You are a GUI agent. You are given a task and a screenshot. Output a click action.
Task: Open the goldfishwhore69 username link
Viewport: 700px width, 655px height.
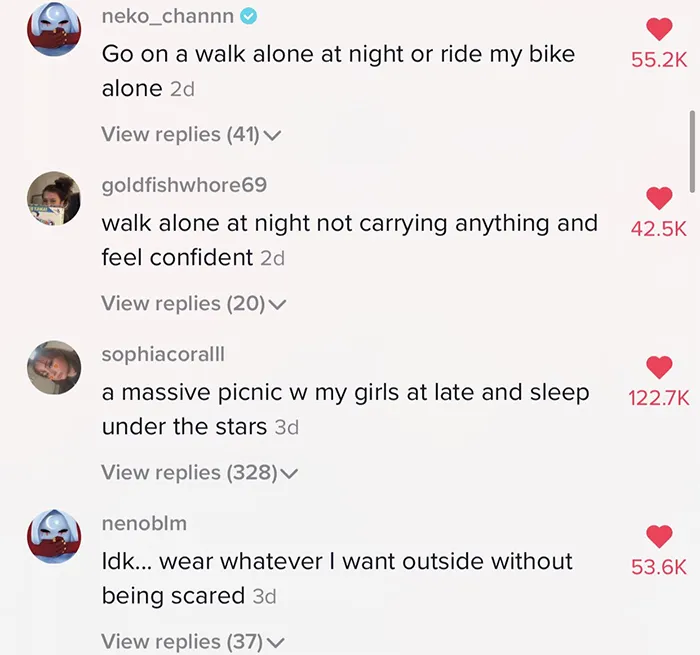pos(184,185)
